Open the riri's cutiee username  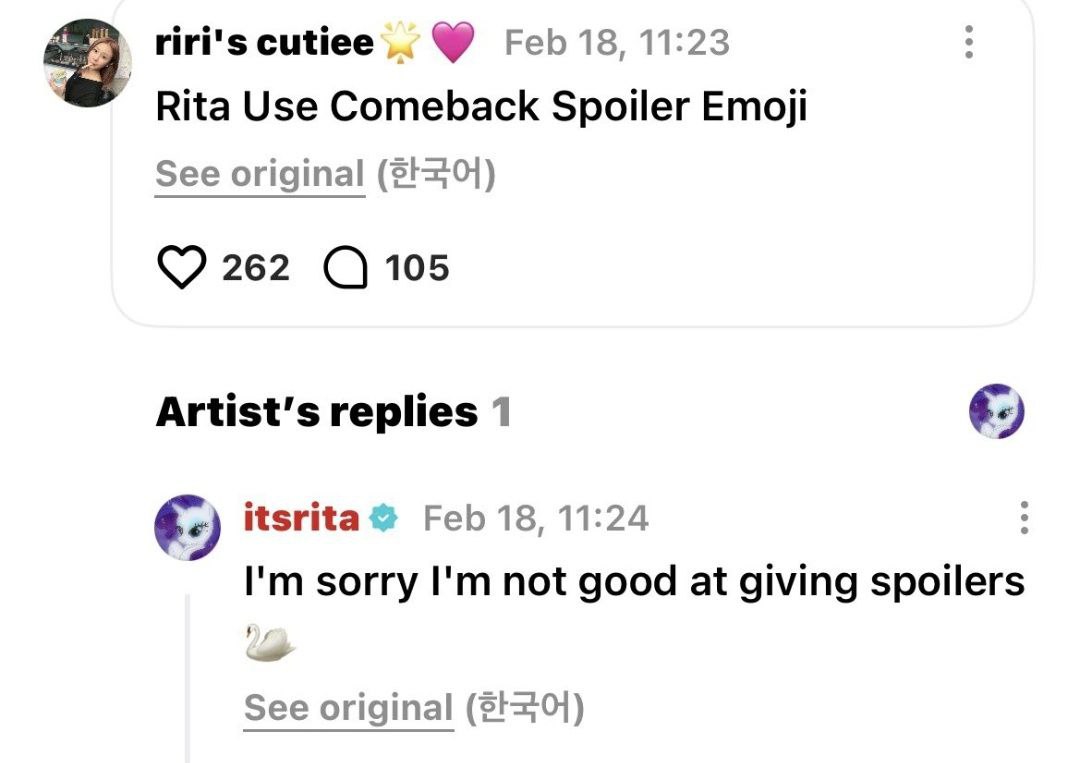click(x=265, y=43)
